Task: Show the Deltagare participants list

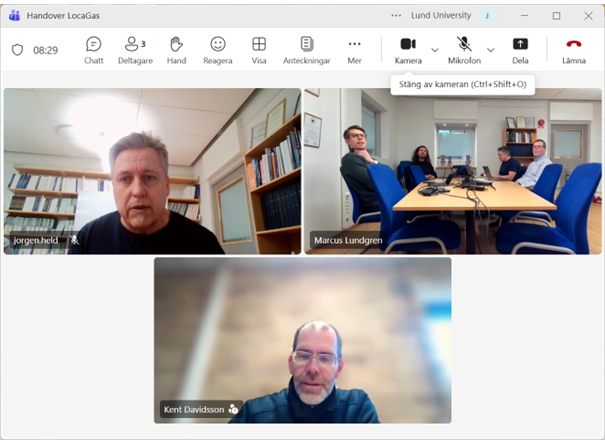Action: (135, 49)
